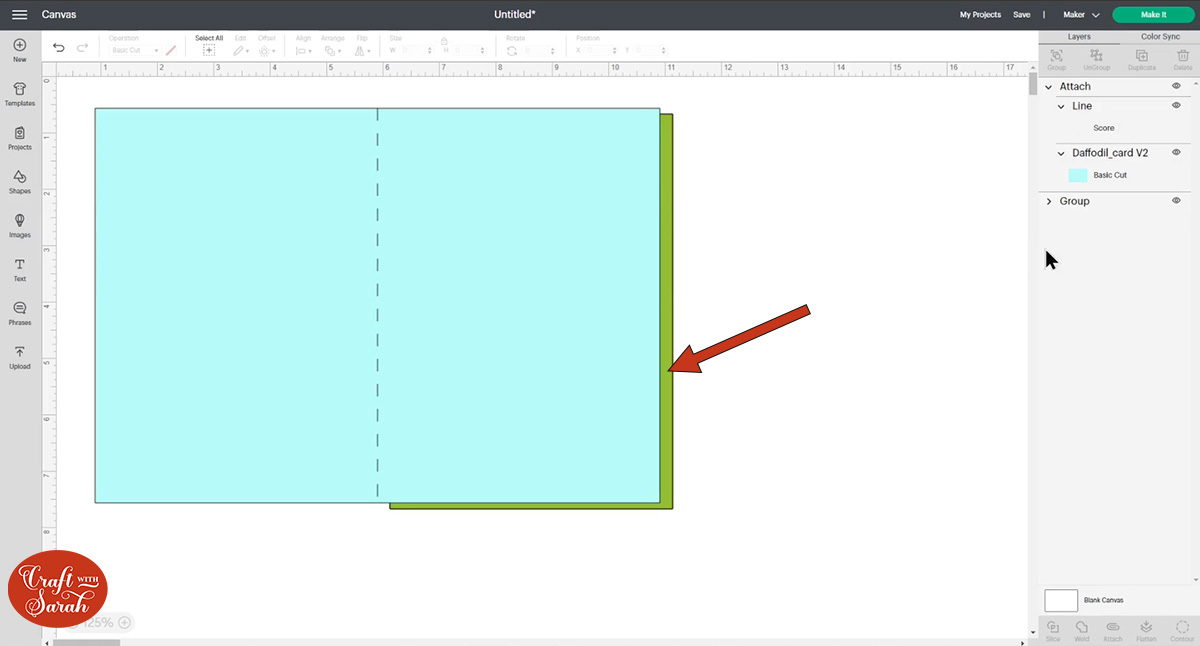The height and width of the screenshot is (646, 1200).
Task: Click the New project icon
Action: coord(19,46)
